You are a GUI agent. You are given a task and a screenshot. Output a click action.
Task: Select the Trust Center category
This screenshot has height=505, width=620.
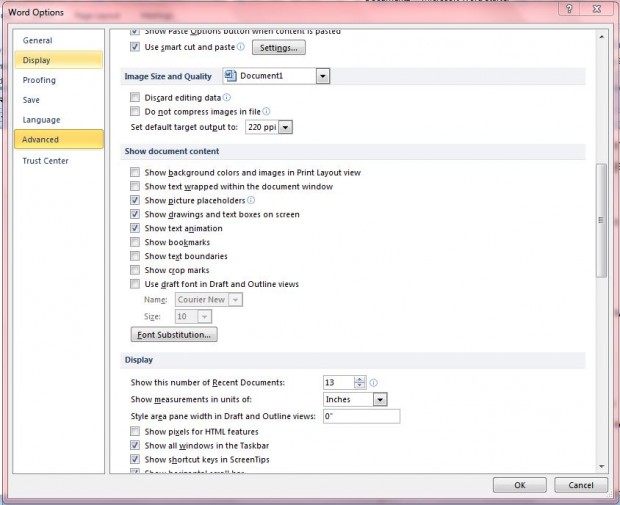(59, 161)
